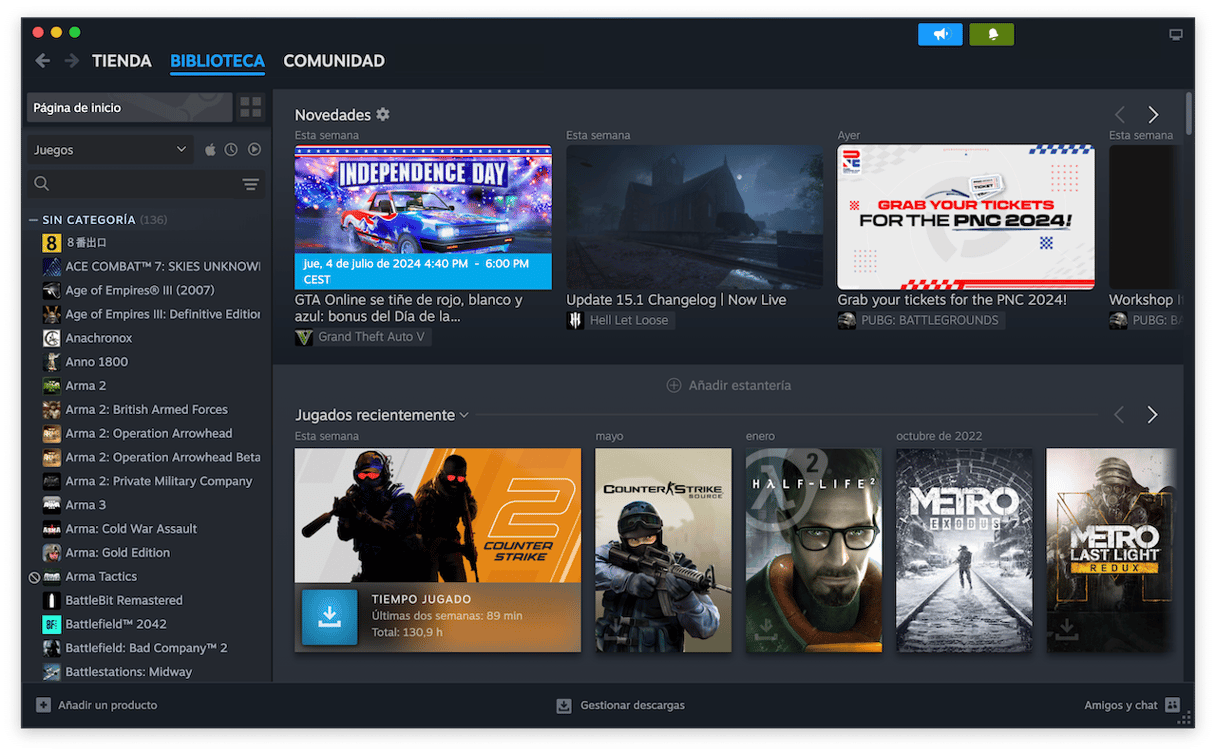Go forward with the right navigation arrow
The height and width of the screenshot is (753, 1216).
(x=72, y=61)
